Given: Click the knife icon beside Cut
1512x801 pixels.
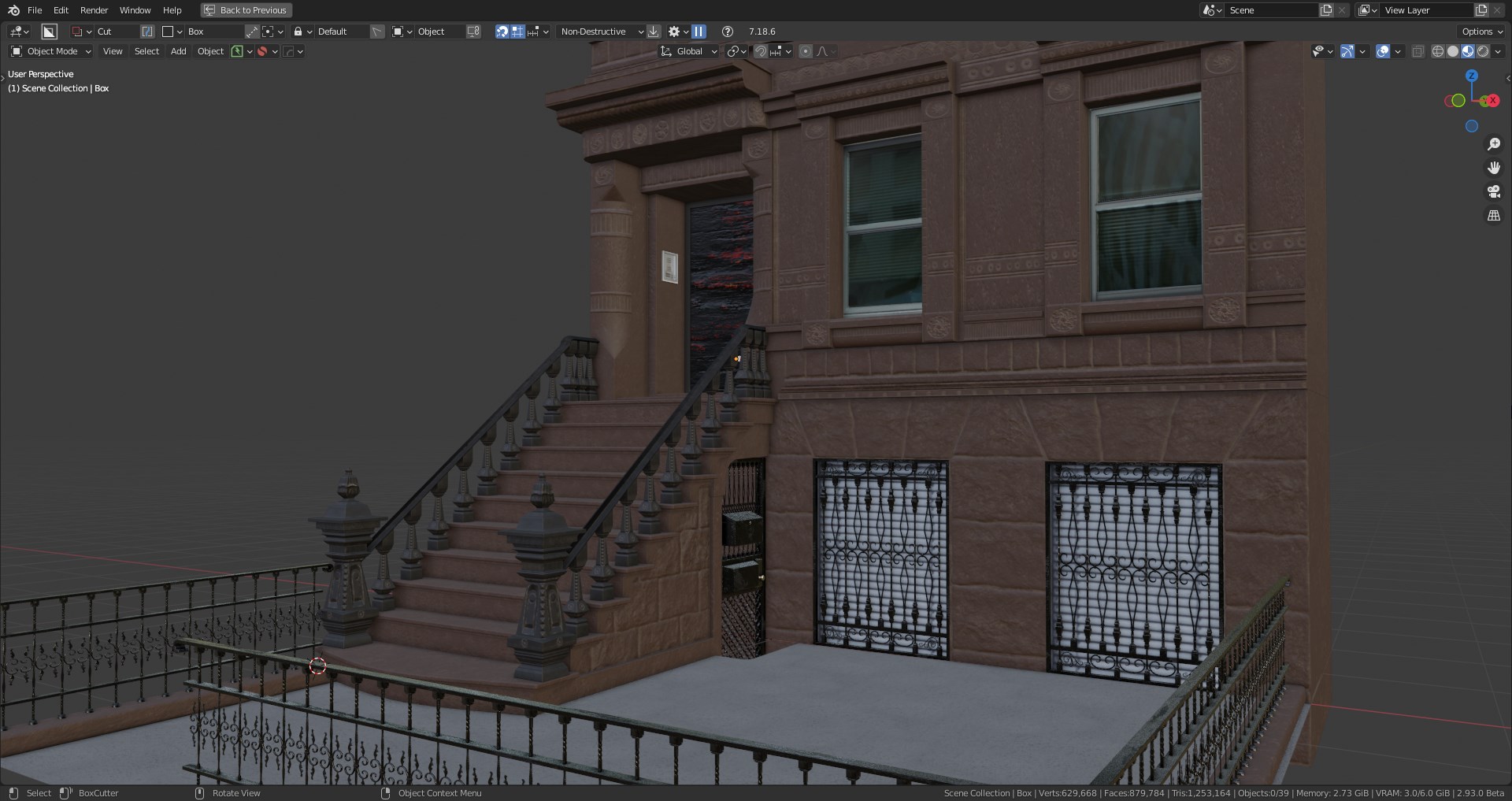Looking at the screenshot, I should (x=147, y=32).
